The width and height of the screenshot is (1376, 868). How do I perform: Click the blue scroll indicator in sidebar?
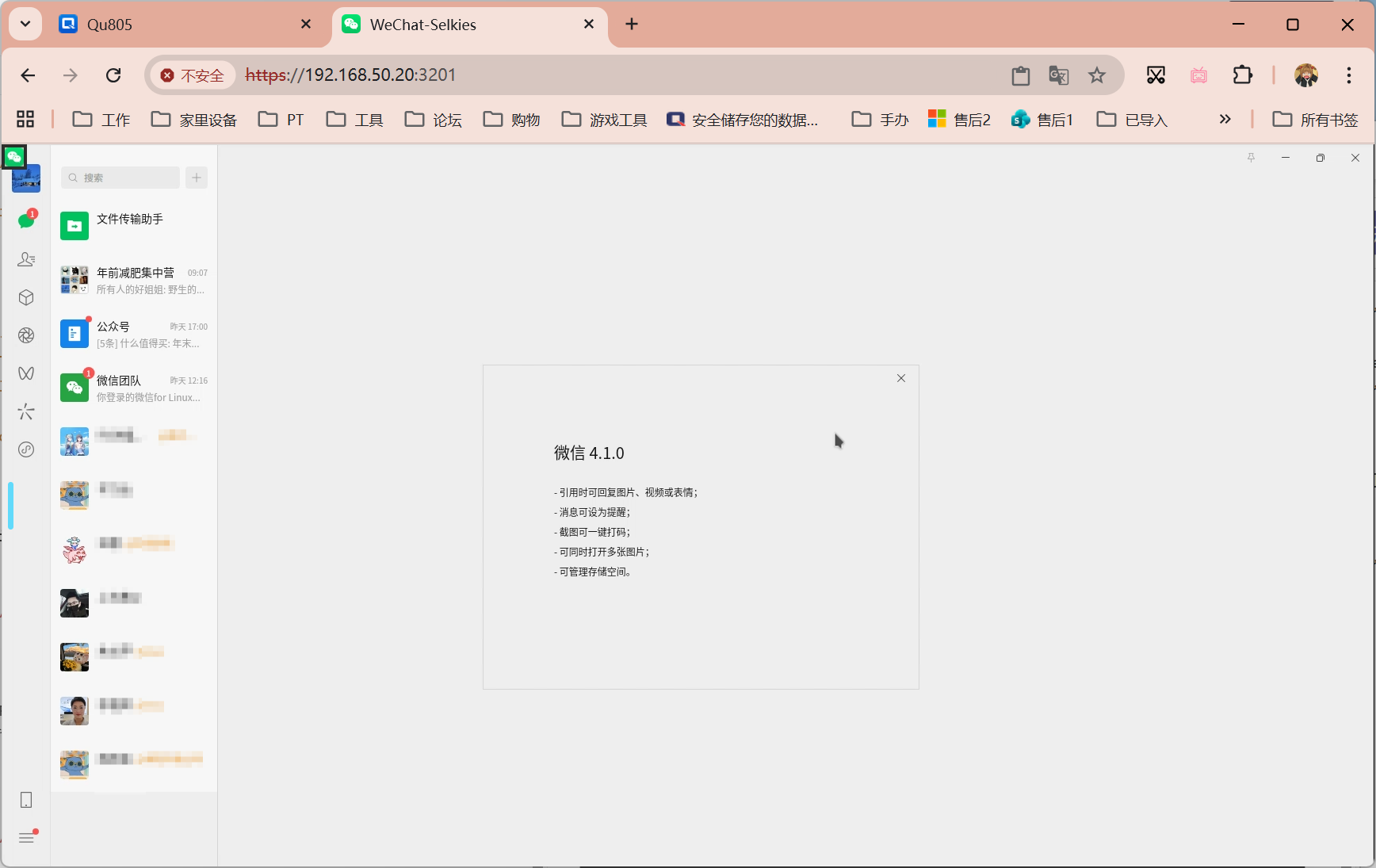click(12, 505)
